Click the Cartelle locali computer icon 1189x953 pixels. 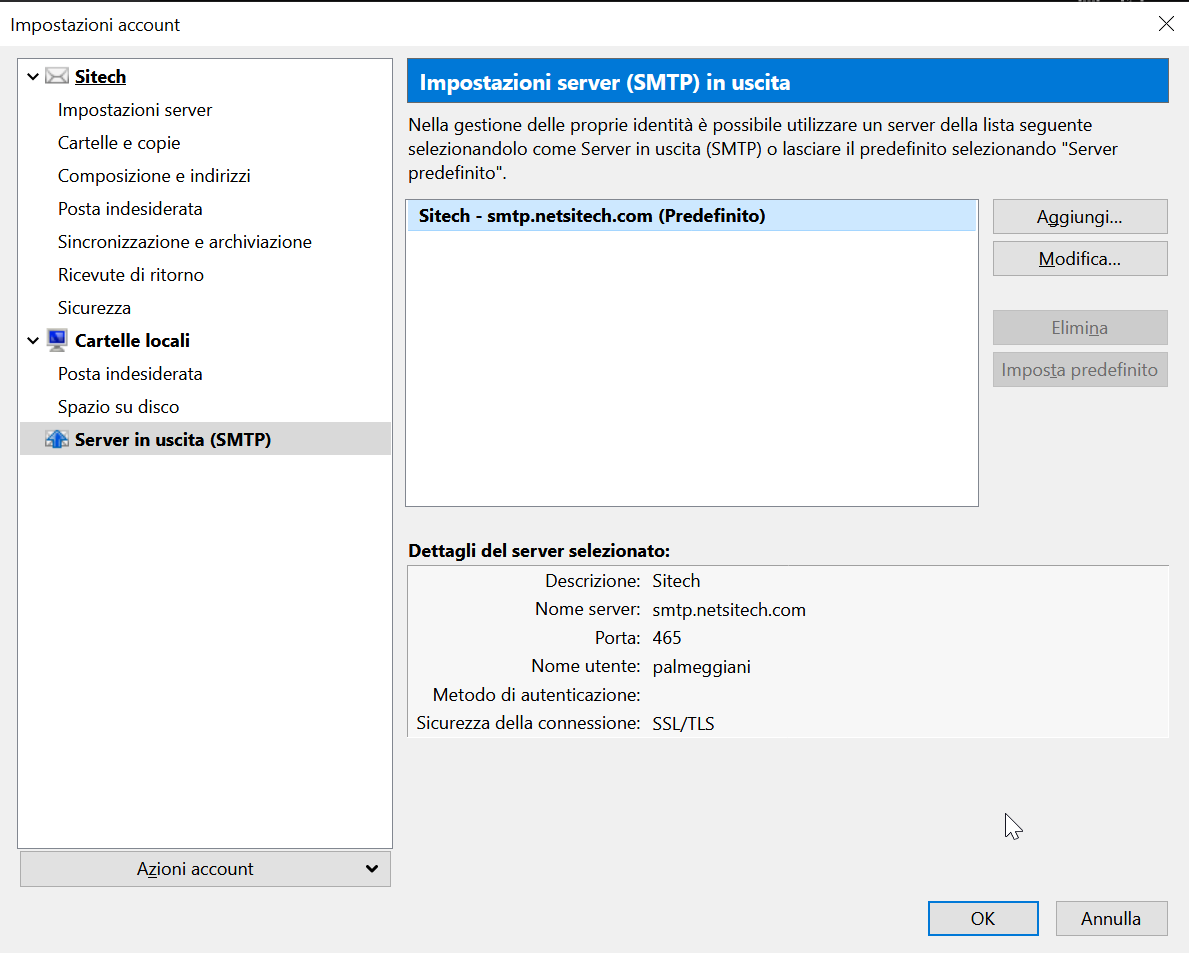point(57,341)
